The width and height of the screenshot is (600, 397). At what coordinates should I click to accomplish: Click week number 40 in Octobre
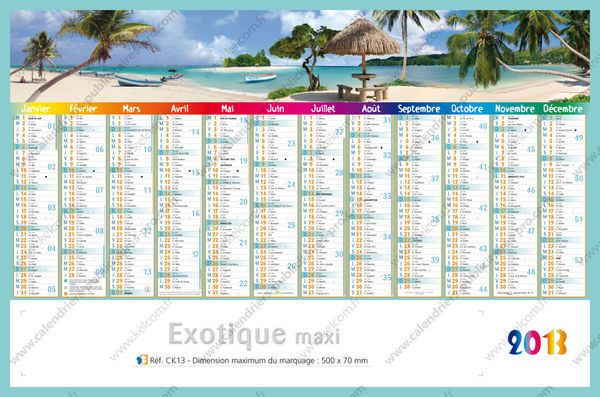(x=483, y=126)
